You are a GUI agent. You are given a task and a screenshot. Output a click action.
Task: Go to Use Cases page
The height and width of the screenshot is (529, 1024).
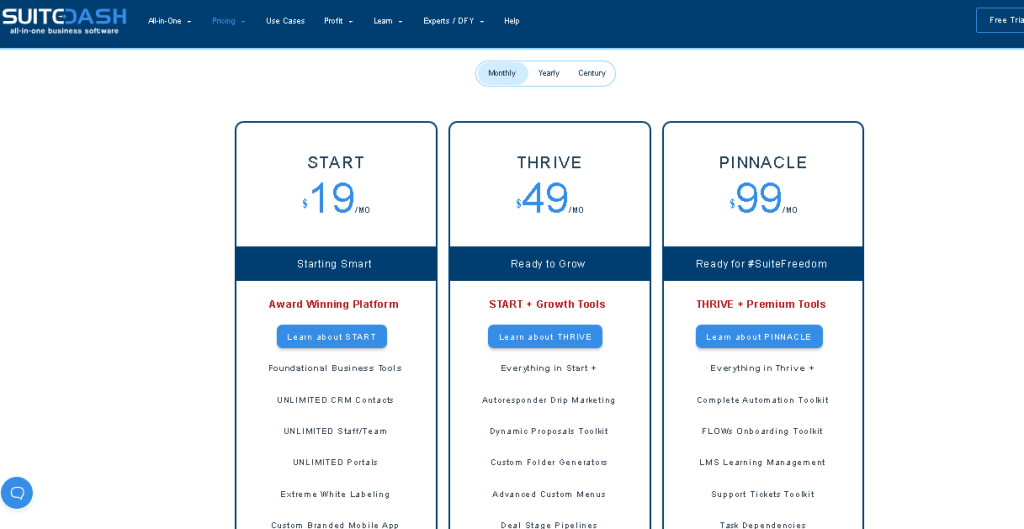click(285, 21)
